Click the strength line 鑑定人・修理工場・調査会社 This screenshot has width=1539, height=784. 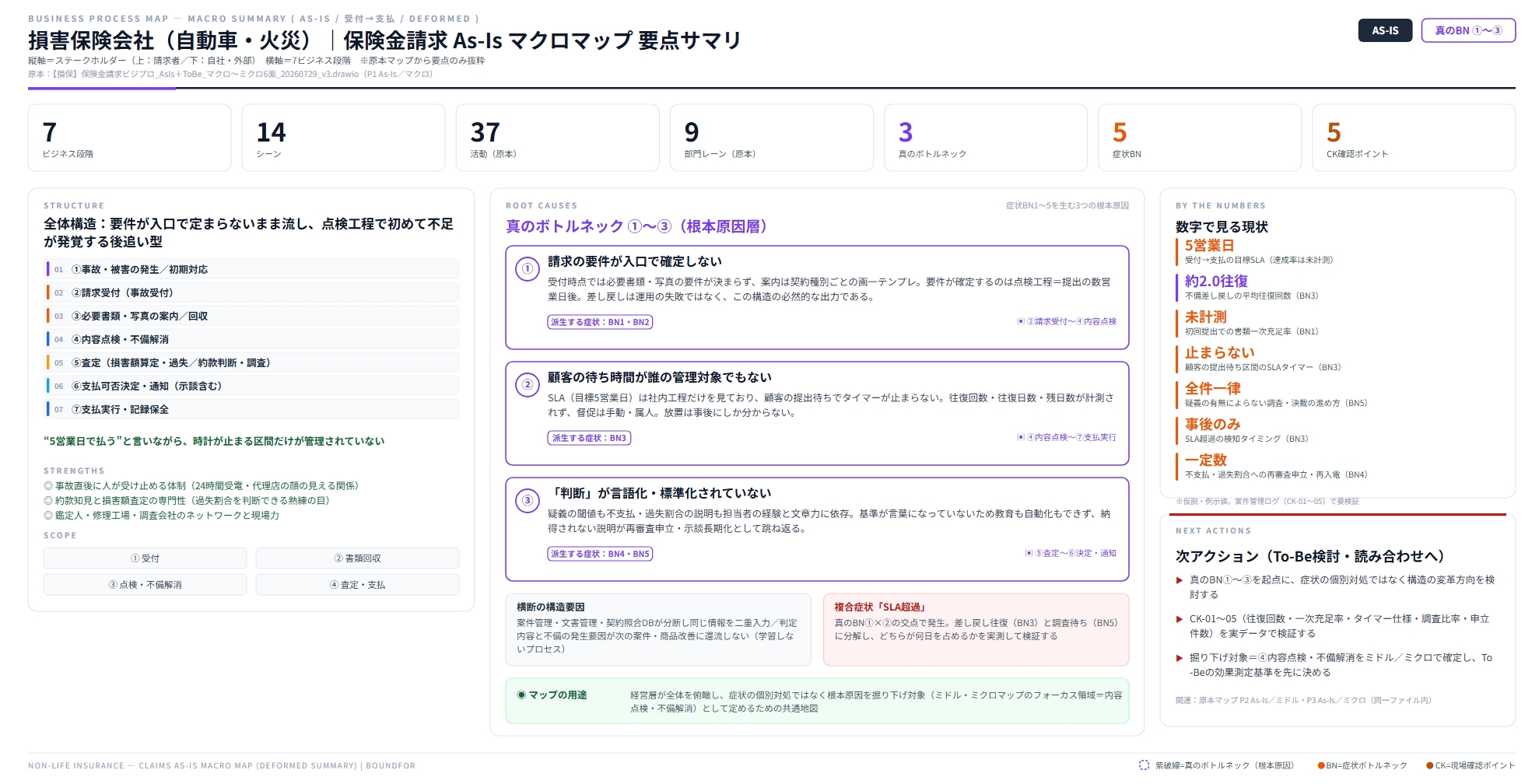pyautogui.click(x=162, y=516)
